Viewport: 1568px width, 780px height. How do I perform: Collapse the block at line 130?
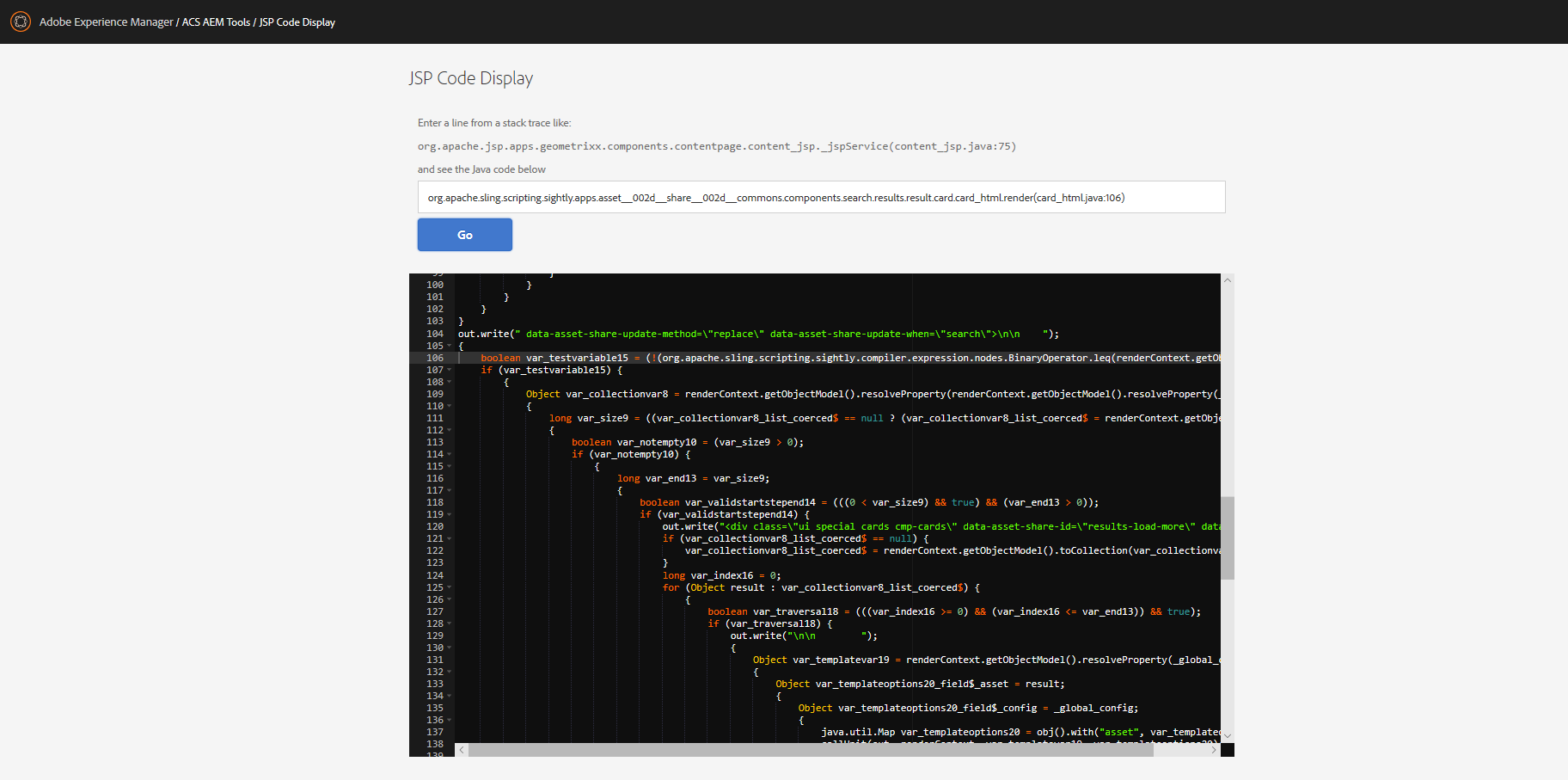tap(449, 648)
